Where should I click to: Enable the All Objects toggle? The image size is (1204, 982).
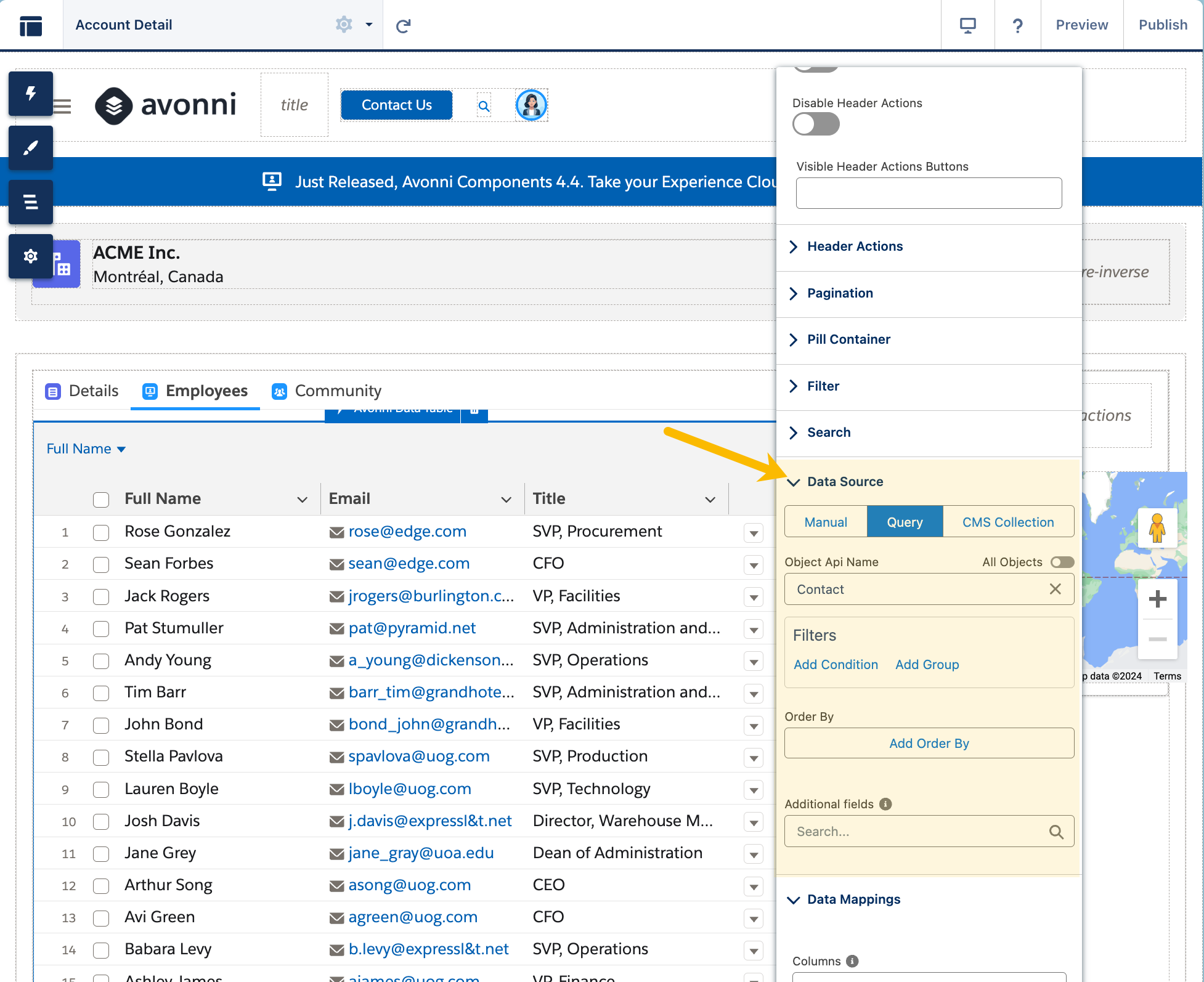(x=1062, y=562)
